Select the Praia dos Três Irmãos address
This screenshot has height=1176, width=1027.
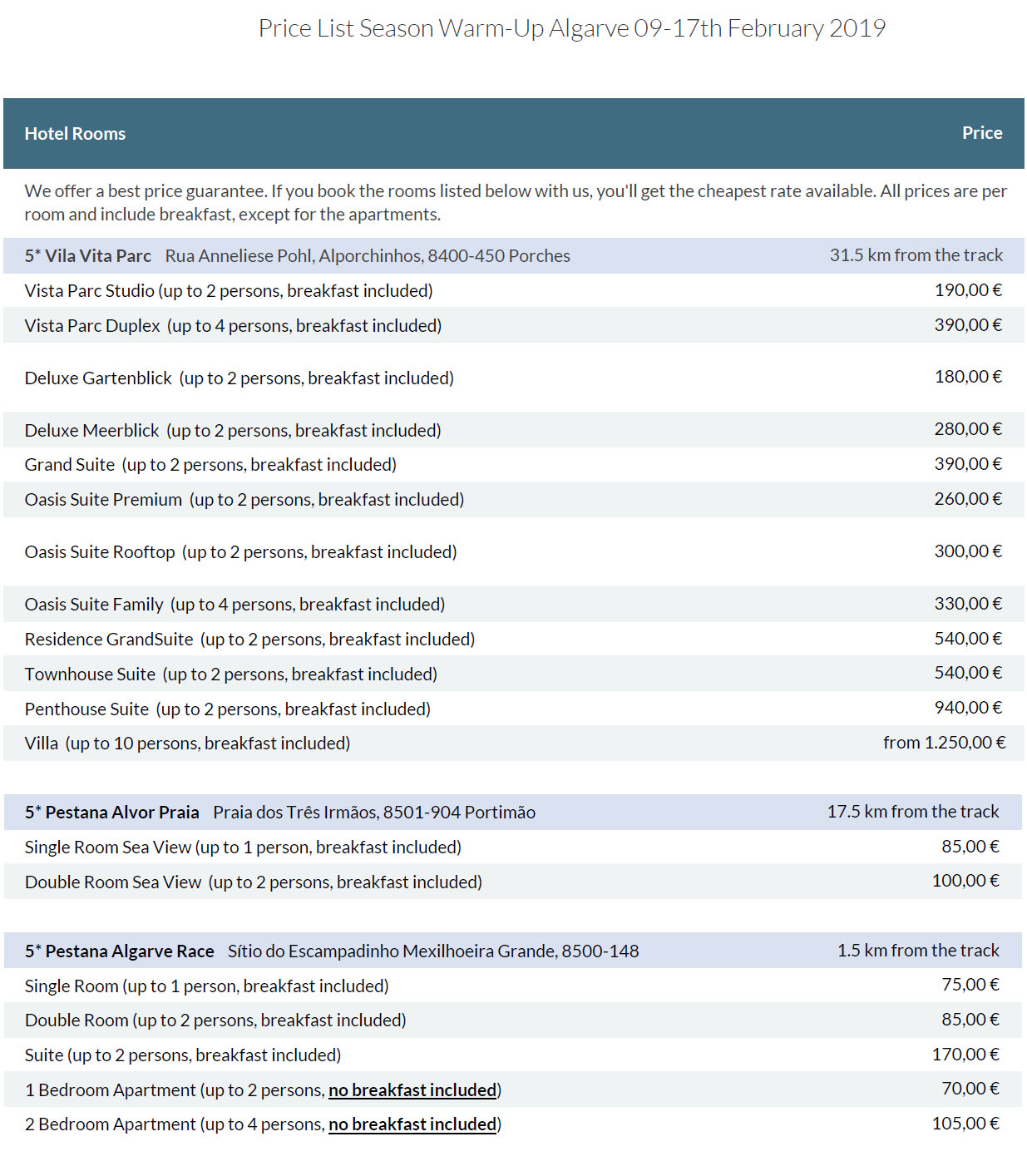[374, 813]
